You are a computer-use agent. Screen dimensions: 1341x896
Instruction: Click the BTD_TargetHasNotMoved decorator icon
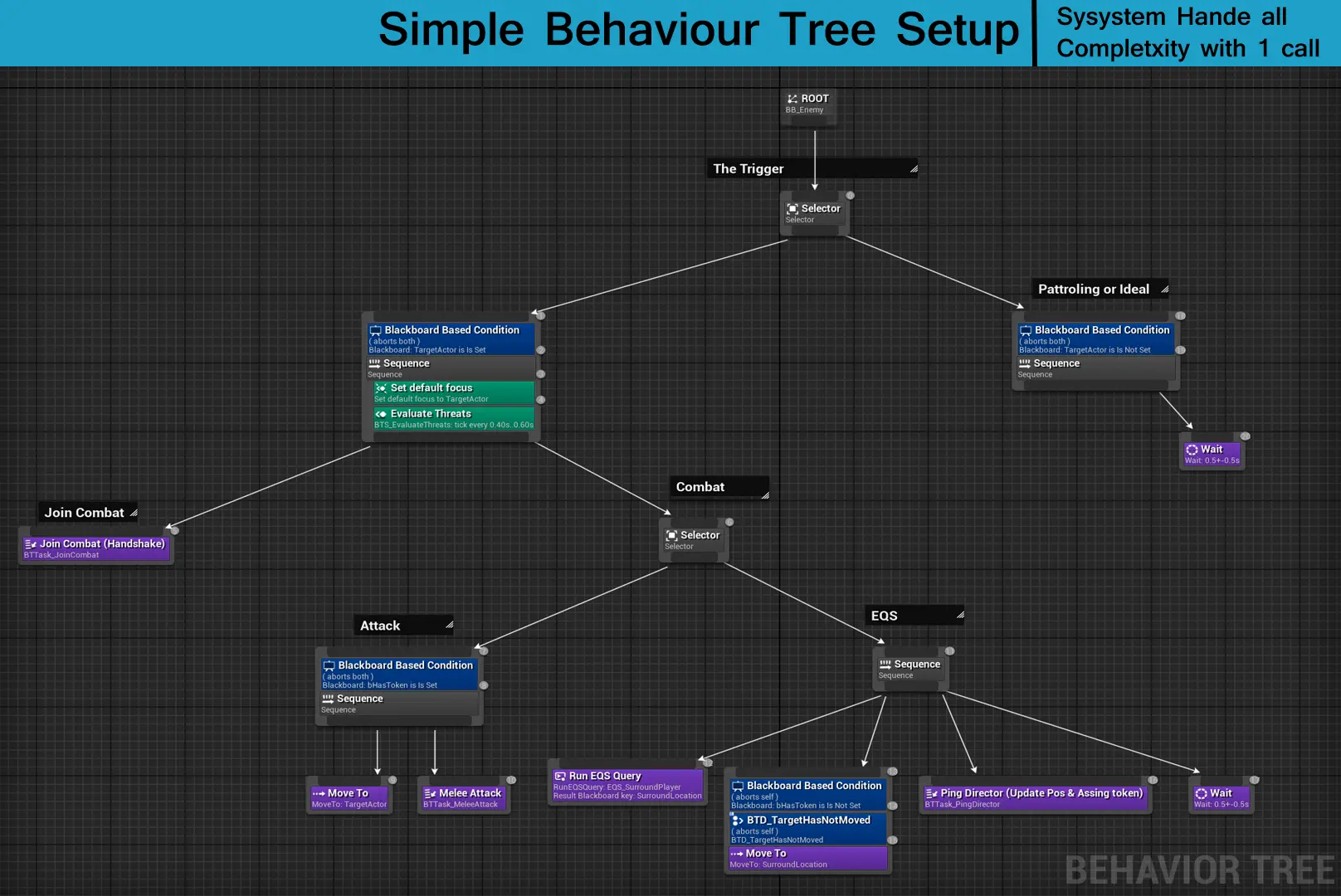(x=737, y=821)
